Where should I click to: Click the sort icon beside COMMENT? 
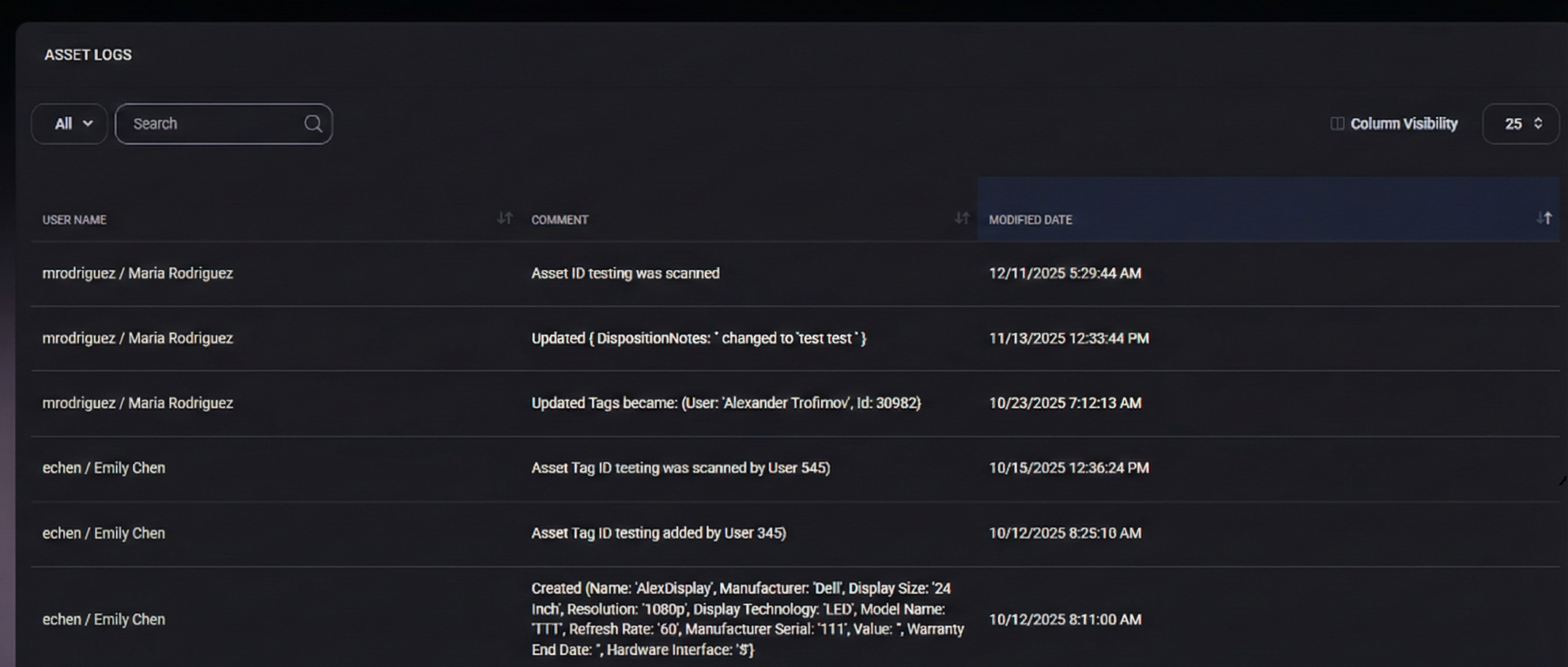[962, 218]
